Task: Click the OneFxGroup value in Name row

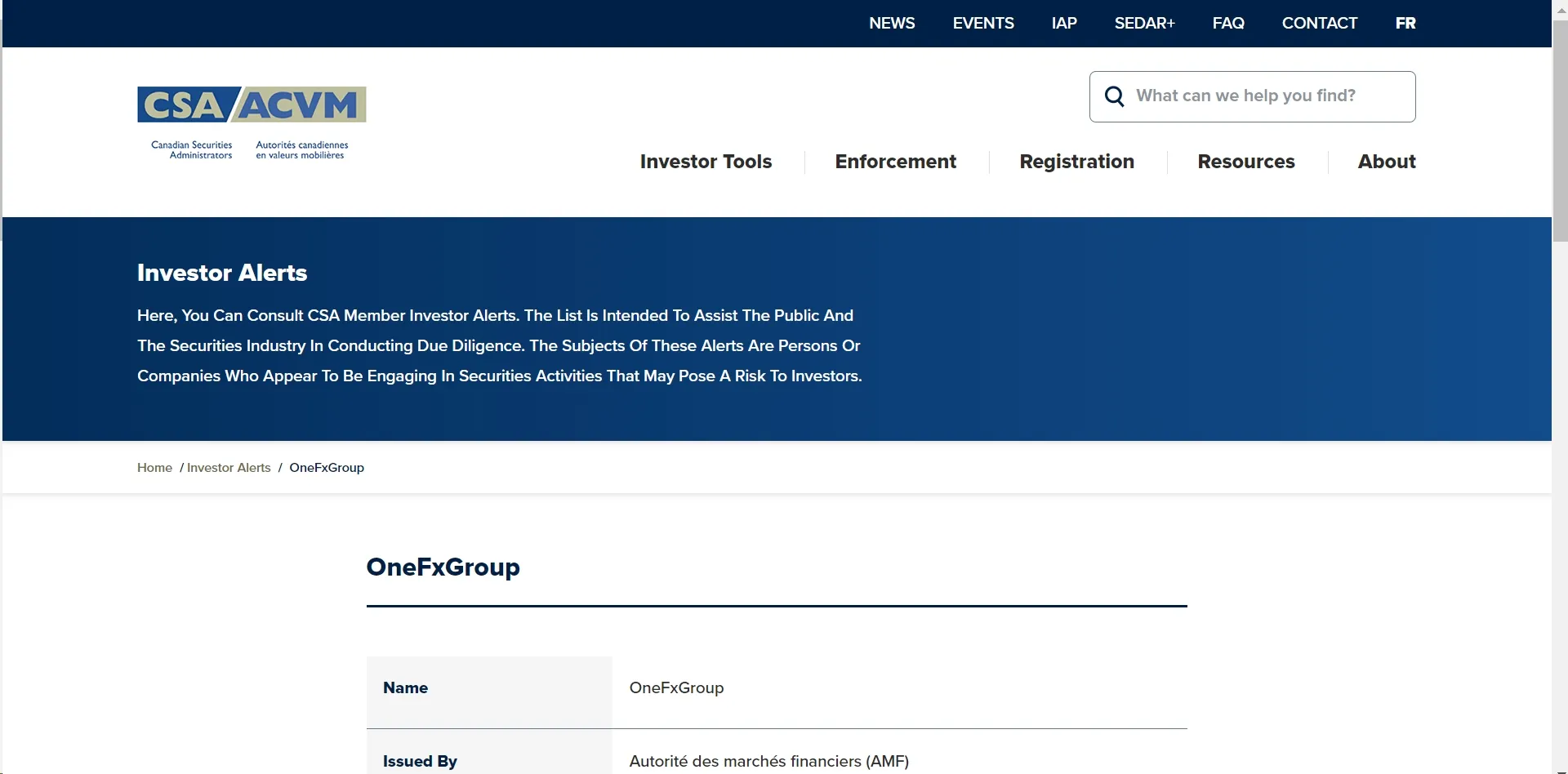Action: (676, 687)
